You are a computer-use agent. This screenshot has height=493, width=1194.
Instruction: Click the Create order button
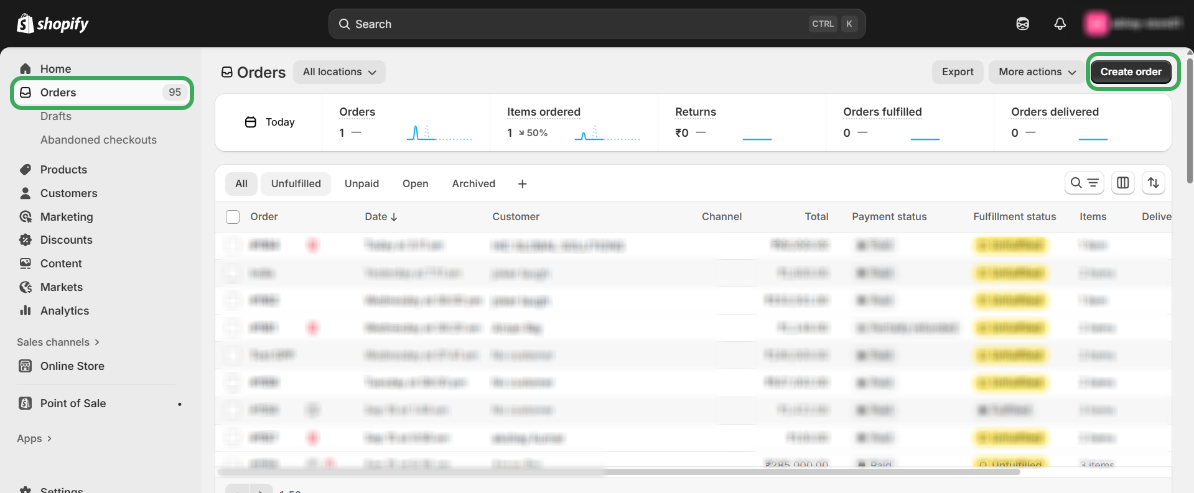pyautogui.click(x=1131, y=72)
